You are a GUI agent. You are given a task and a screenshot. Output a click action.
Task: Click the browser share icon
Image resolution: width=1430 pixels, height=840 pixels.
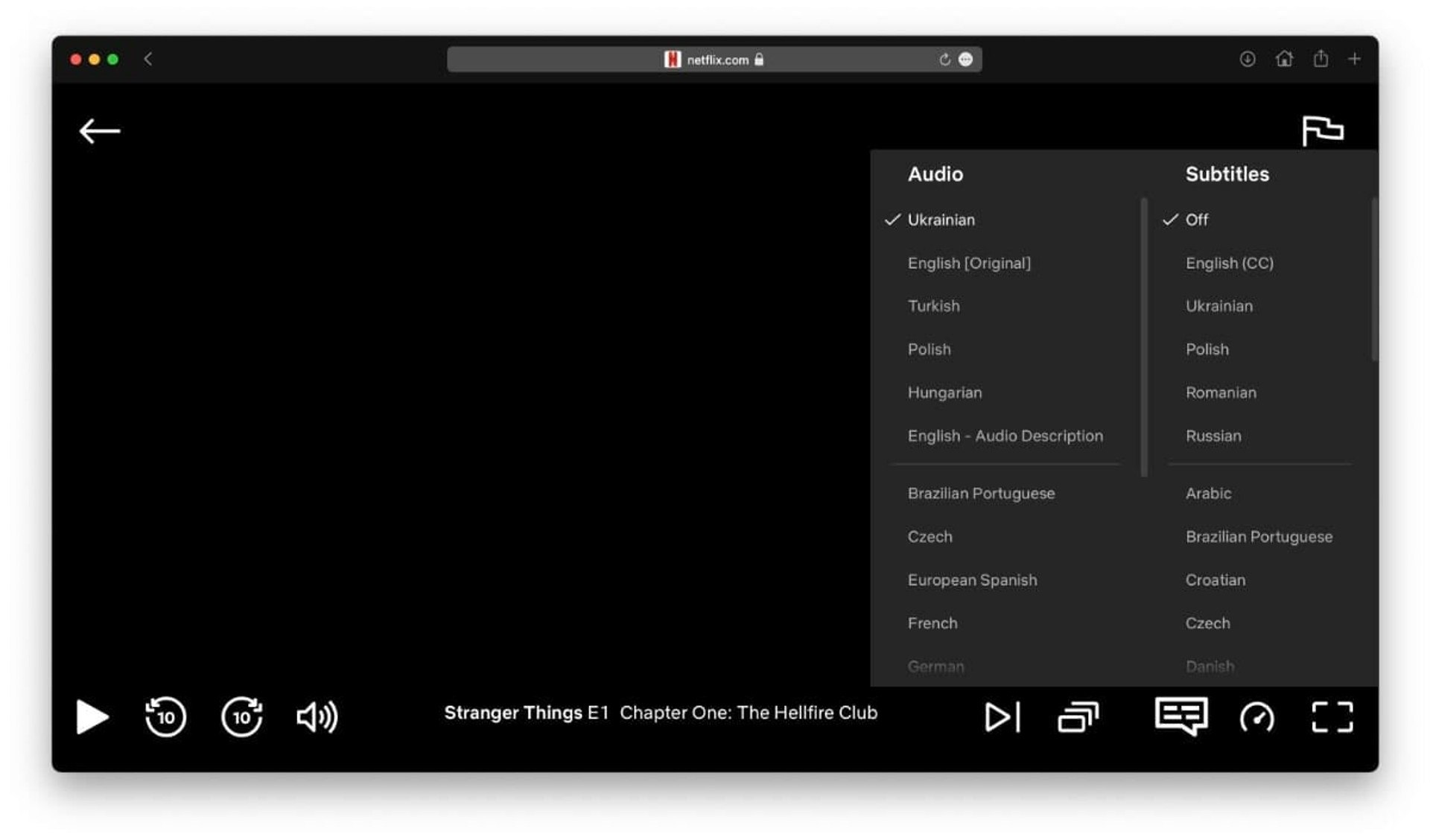pos(1321,58)
